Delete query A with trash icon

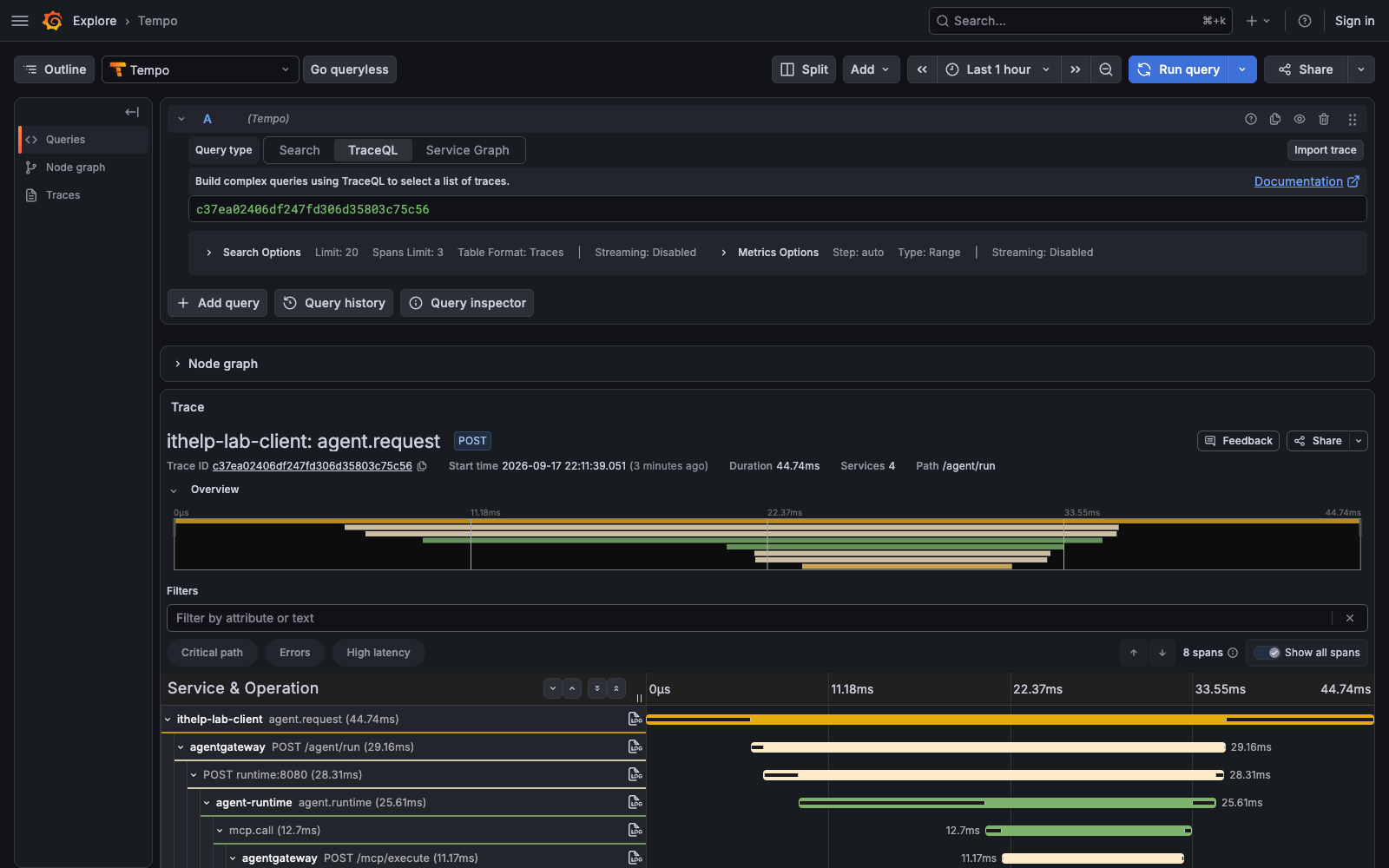tap(1324, 119)
